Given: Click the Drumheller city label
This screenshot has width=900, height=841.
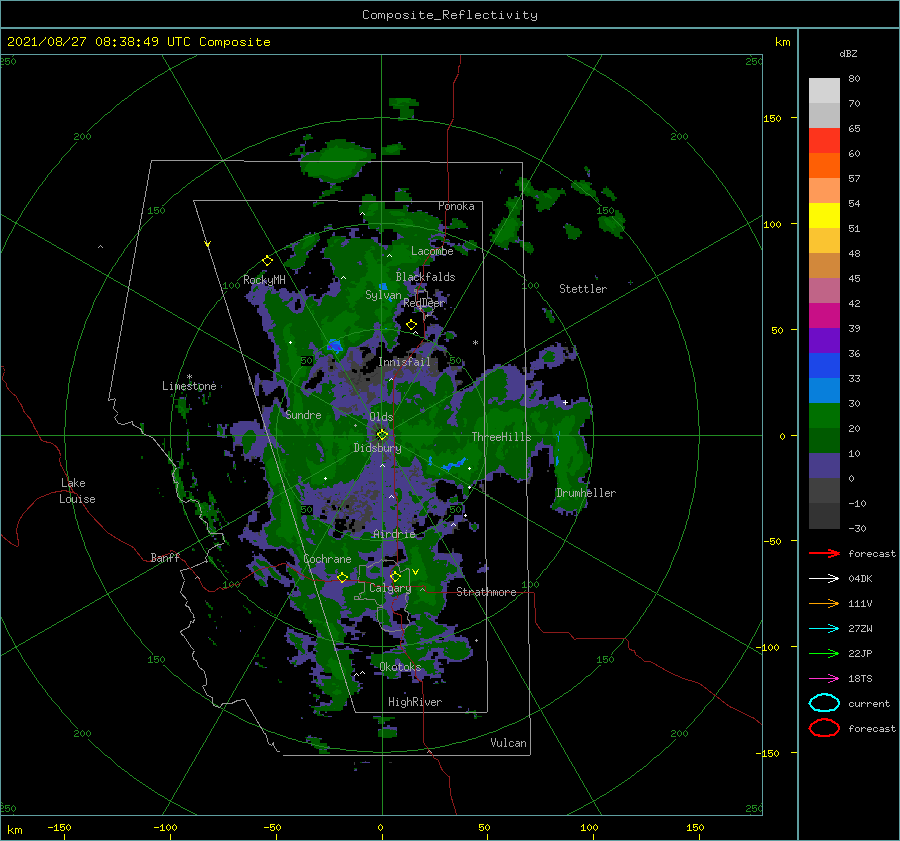Looking at the screenshot, I should coord(586,493).
